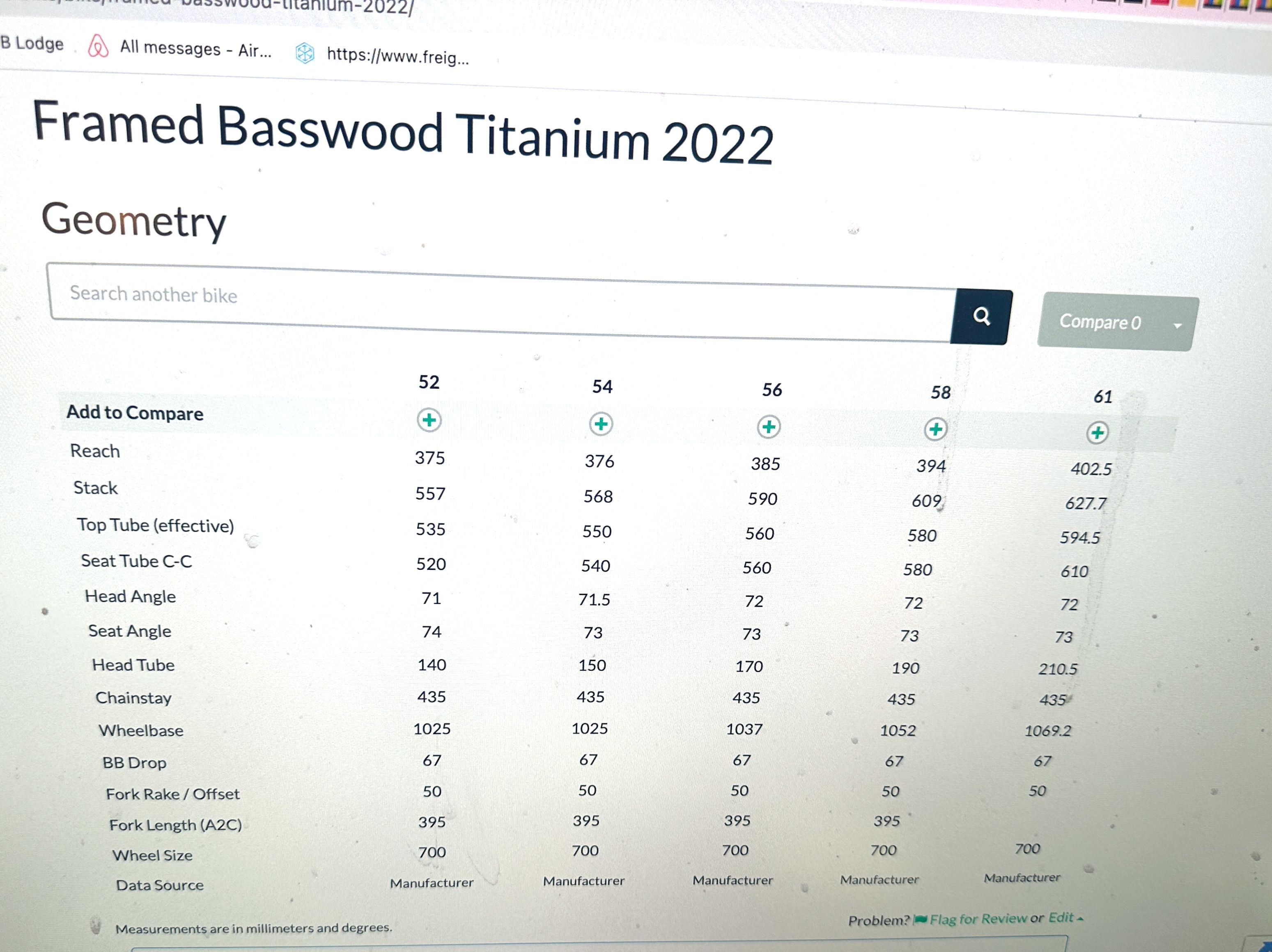Click the Top Tube (effective) label
Screen dimensions: 1272x952
point(155,525)
